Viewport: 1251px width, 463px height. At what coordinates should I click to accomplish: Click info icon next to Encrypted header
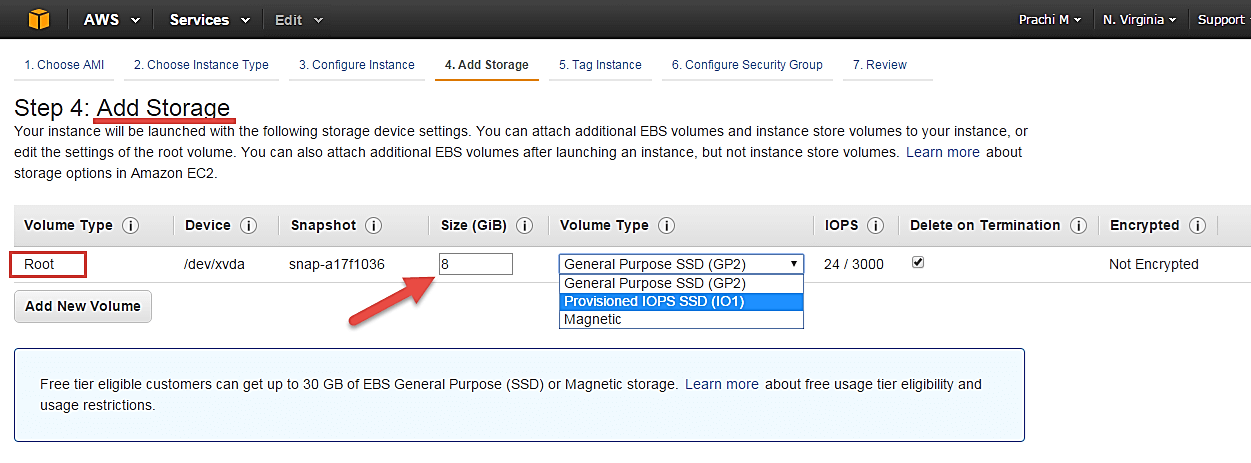[x=1197, y=226]
